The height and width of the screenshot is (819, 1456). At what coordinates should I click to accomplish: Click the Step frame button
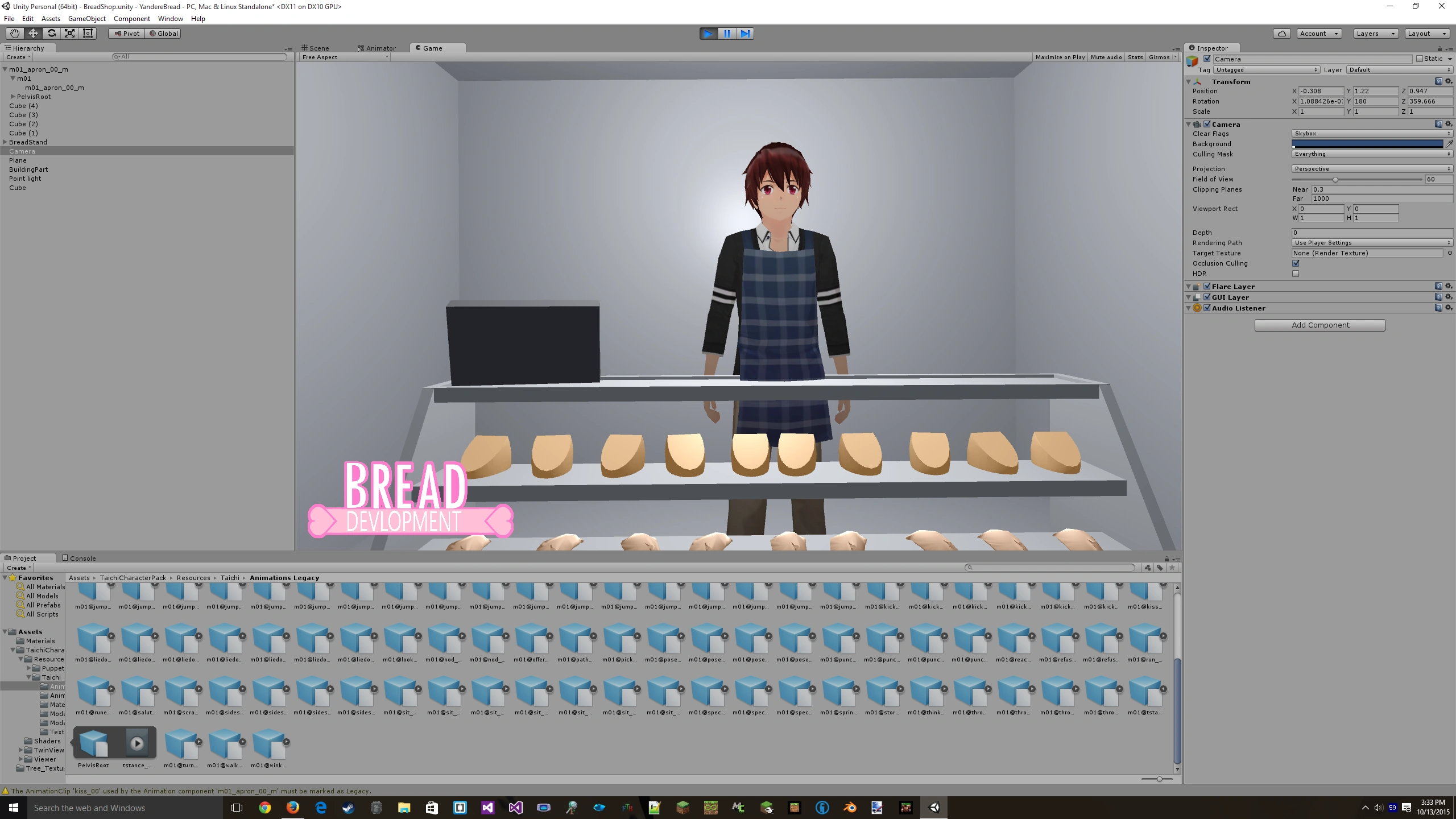coord(745,34)
